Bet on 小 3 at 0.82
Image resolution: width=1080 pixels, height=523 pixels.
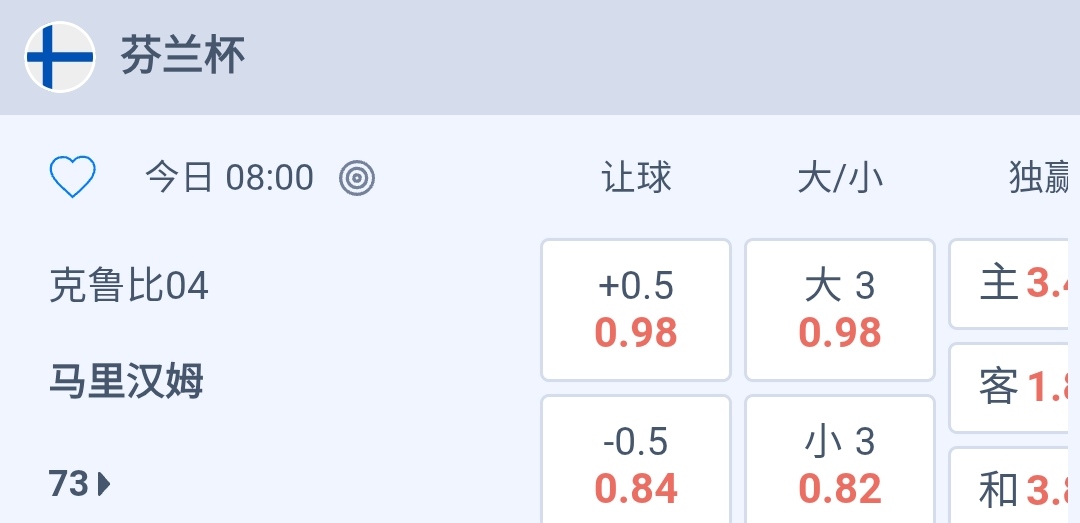(x=840, y=465)
